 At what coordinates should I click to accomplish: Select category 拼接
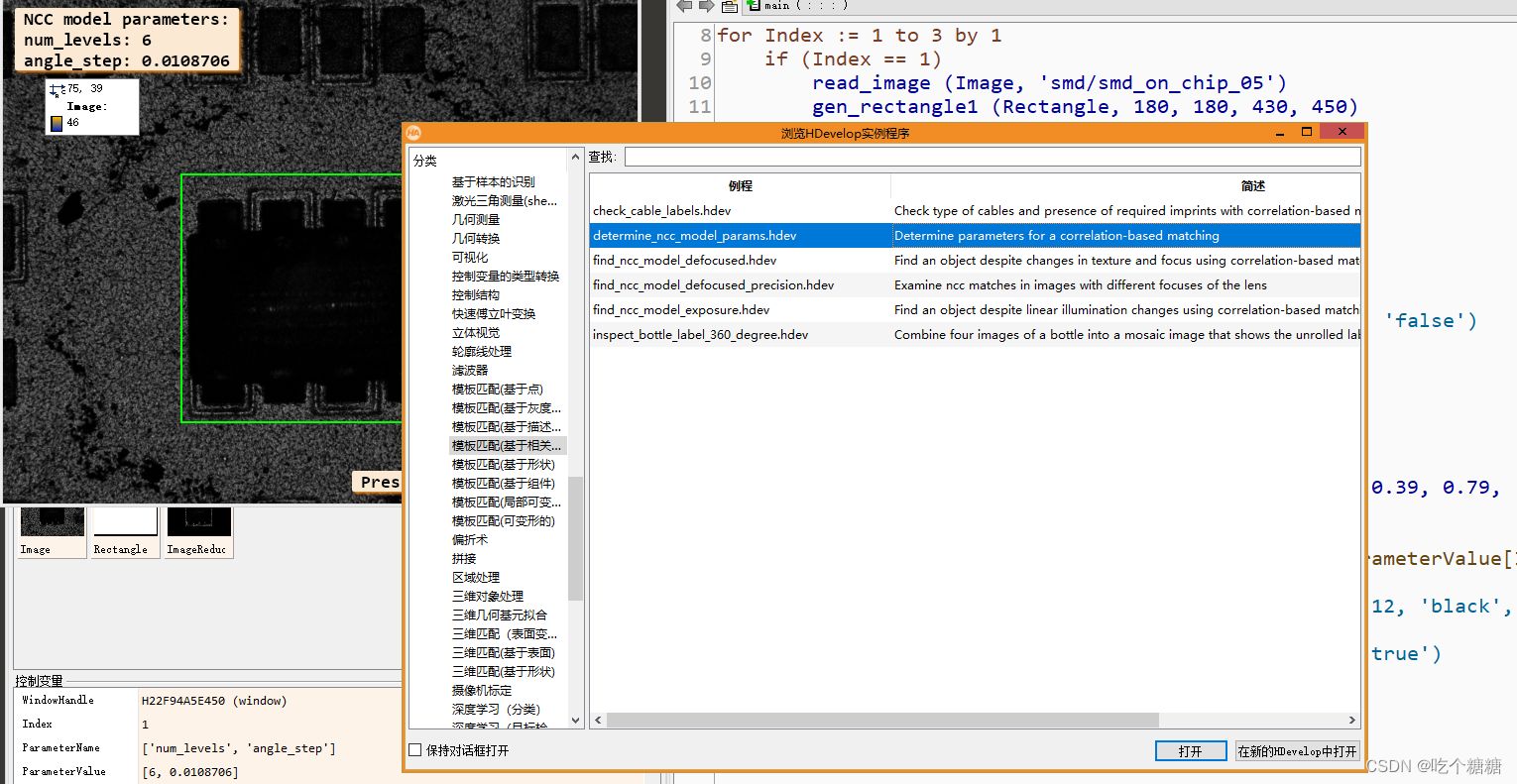pyautogui.click(x=464, y=558)
